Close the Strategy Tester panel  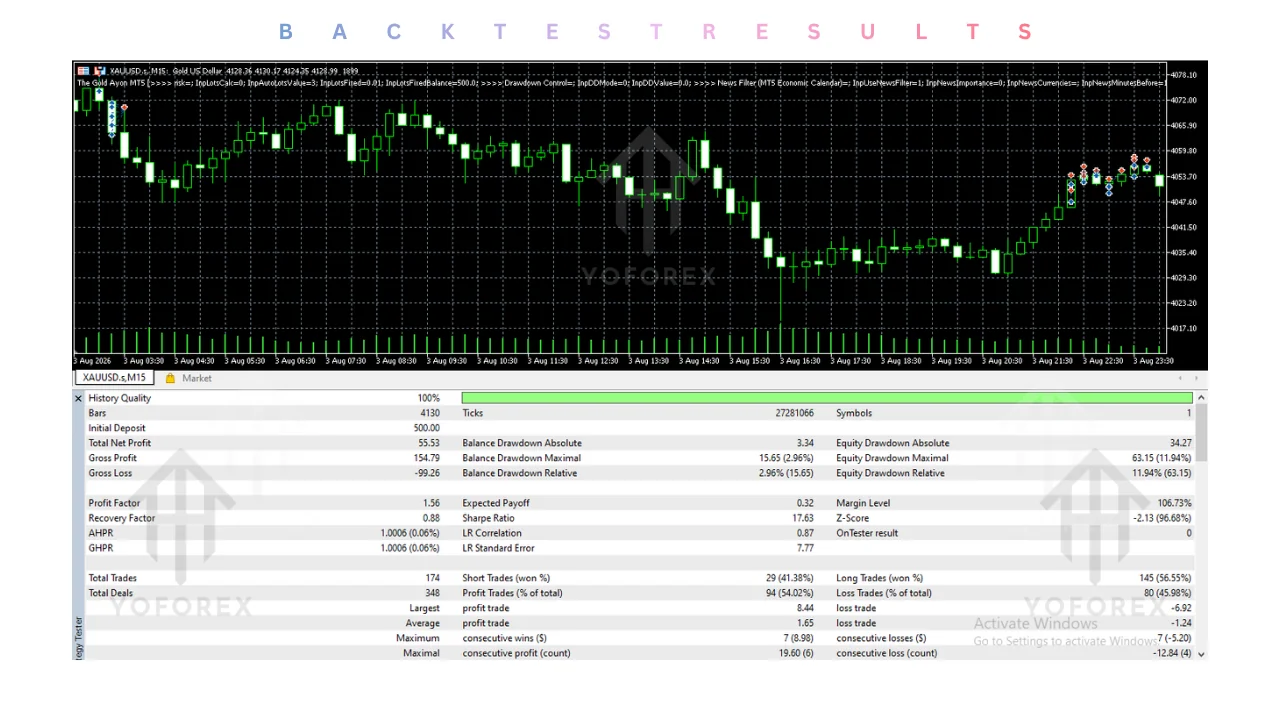[79, 398]
